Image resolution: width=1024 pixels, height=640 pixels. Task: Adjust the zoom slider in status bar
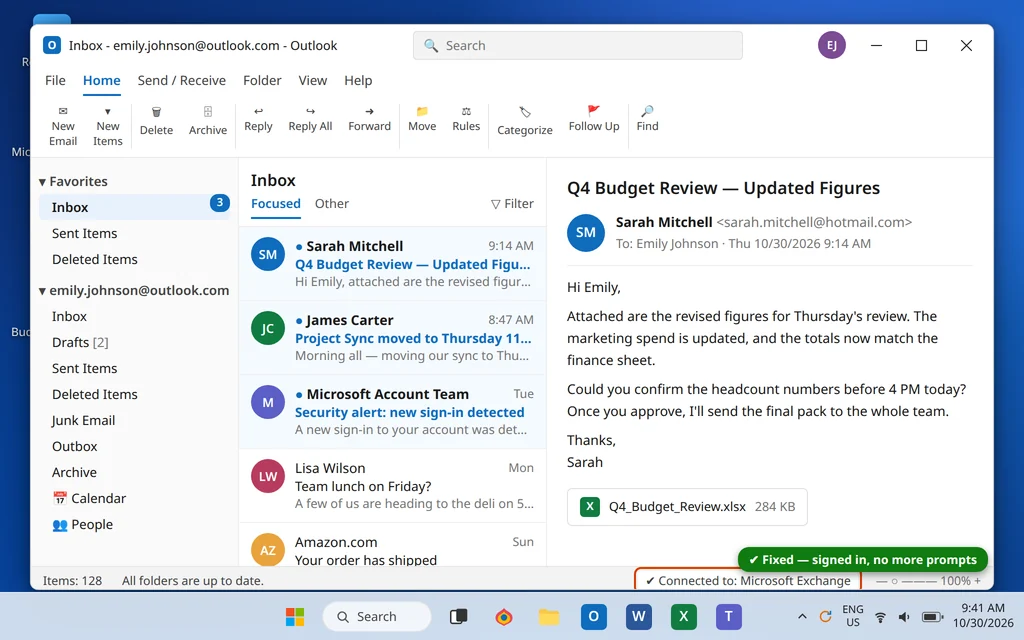(x=906, y=581)
